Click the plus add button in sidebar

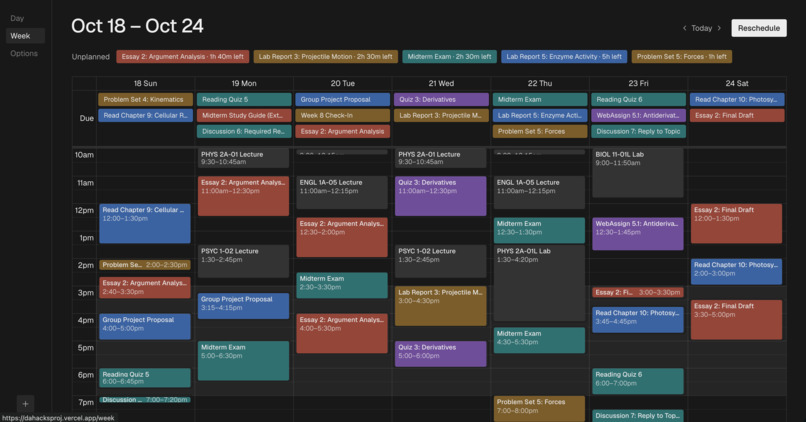[25, 403]
